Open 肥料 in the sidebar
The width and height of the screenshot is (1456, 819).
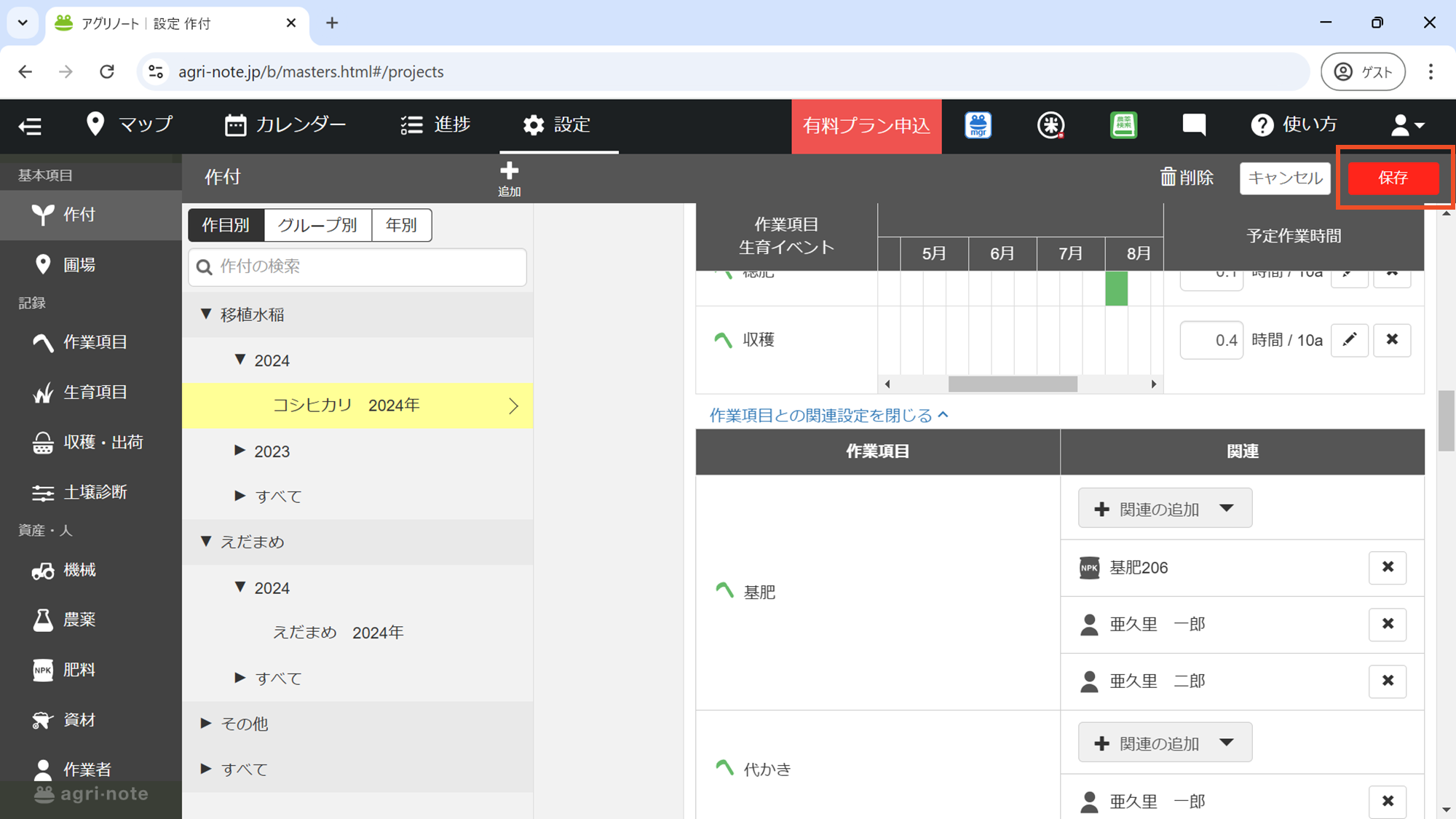pyautogui.click(x=91, y=670)
